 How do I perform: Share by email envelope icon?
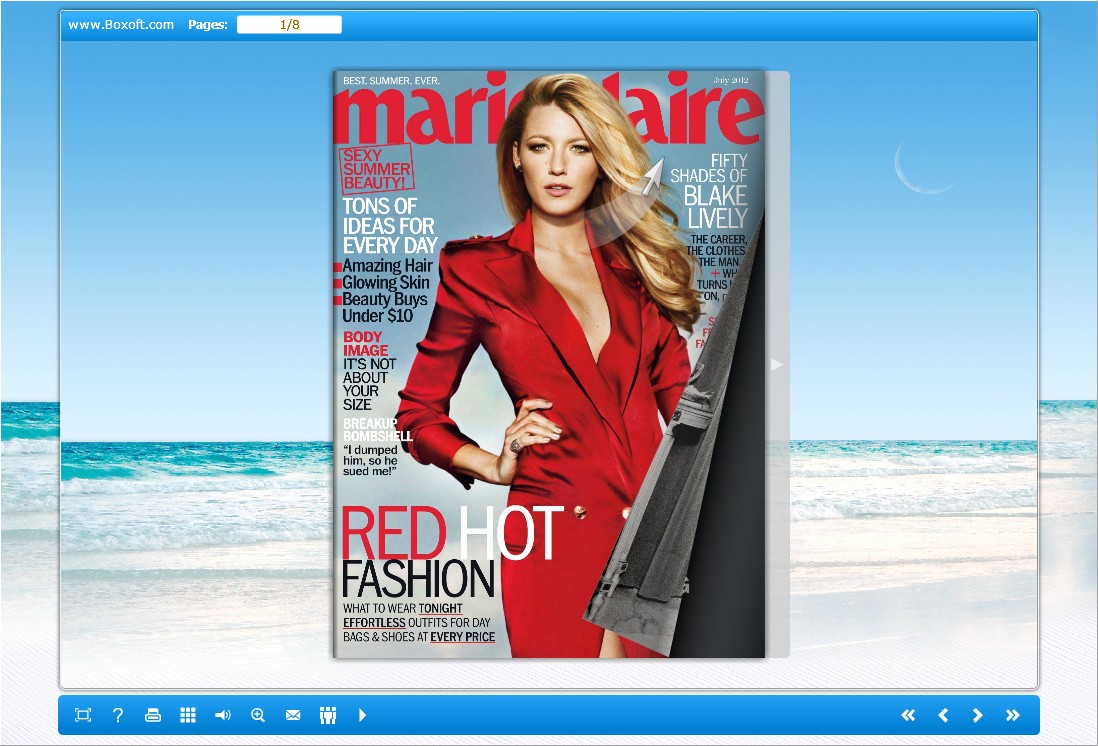[x=293, y=715]
